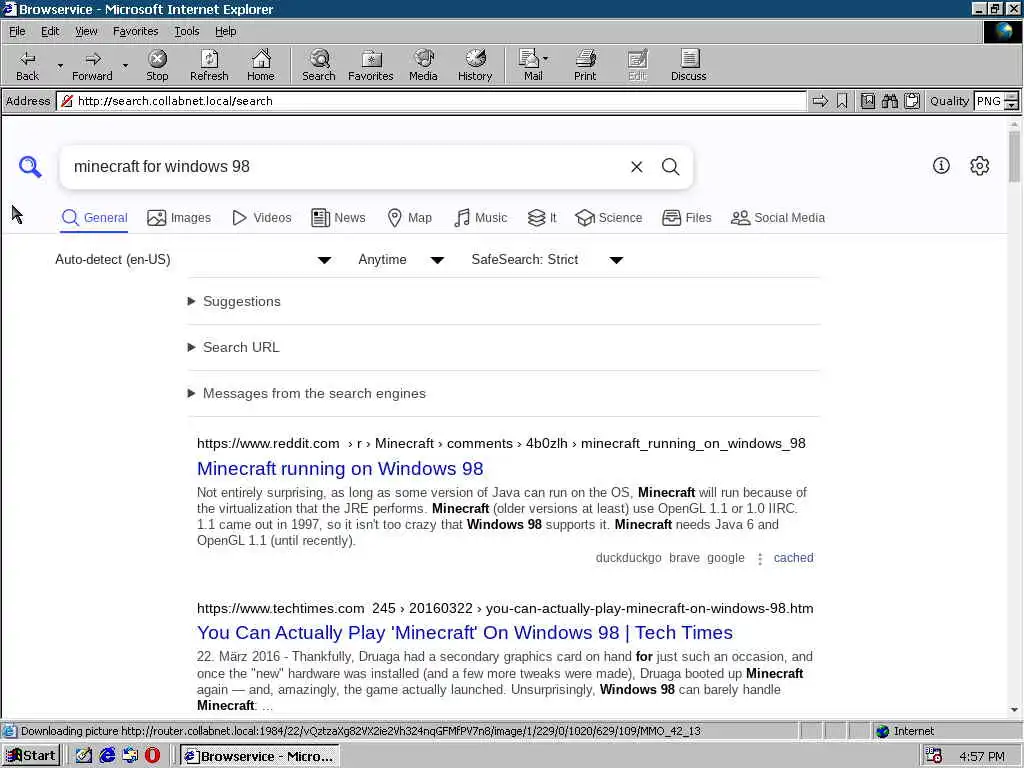The width and height of the screenshot is (1024, 768).
Task: Click the vertical scrollbar down arrow
Action: [x=1014, y=710]
